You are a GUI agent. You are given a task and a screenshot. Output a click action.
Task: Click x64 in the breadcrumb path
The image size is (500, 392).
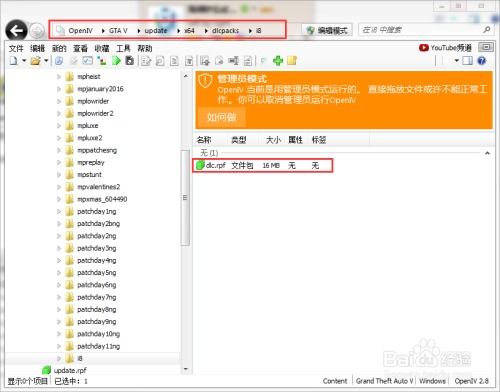click(189, 31)
